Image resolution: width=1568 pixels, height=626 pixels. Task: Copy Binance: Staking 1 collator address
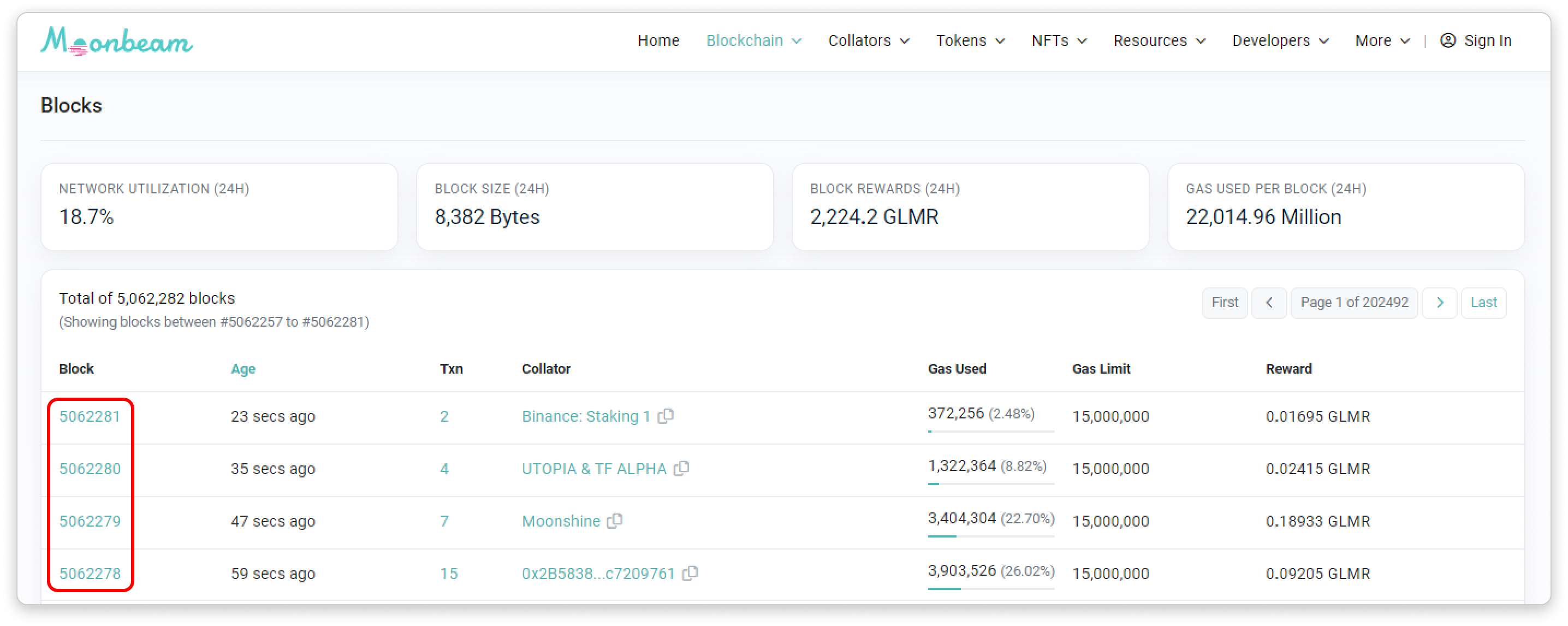pos(666,416)
